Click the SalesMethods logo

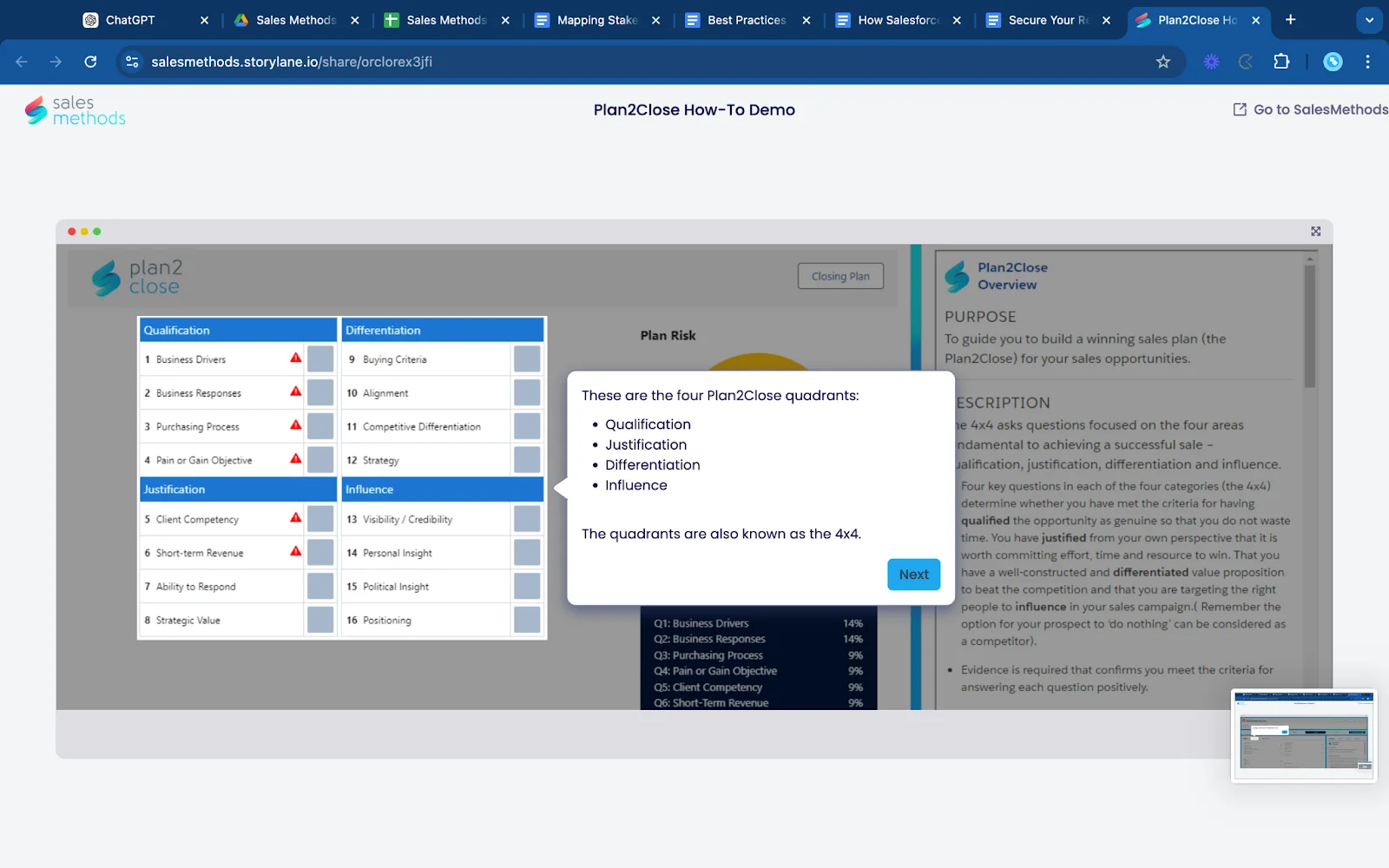point(75,110)
